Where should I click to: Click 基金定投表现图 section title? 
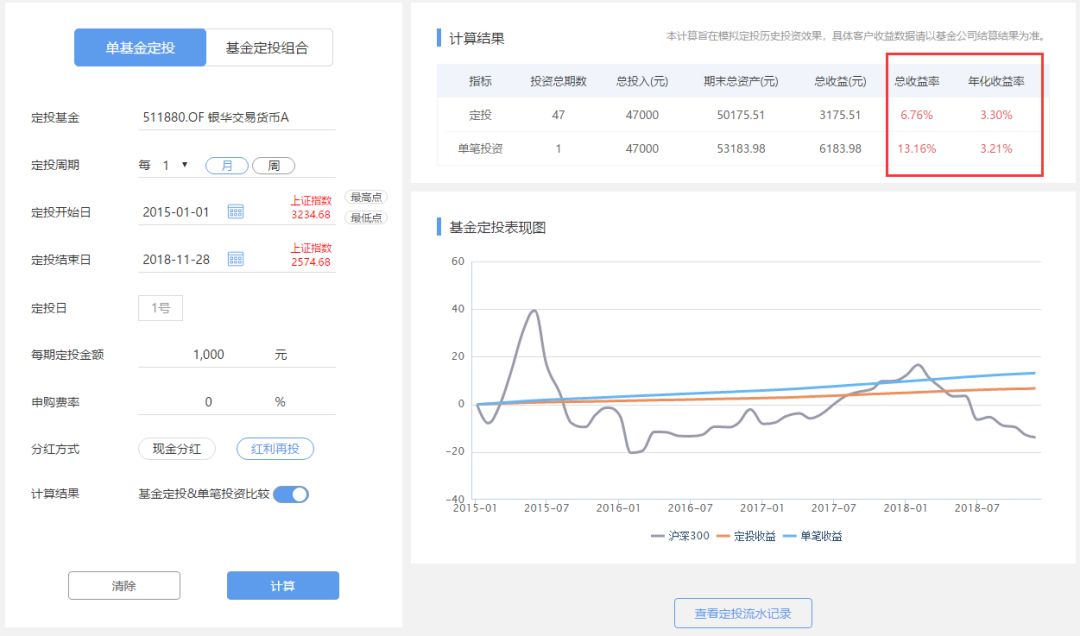(497, 228)
